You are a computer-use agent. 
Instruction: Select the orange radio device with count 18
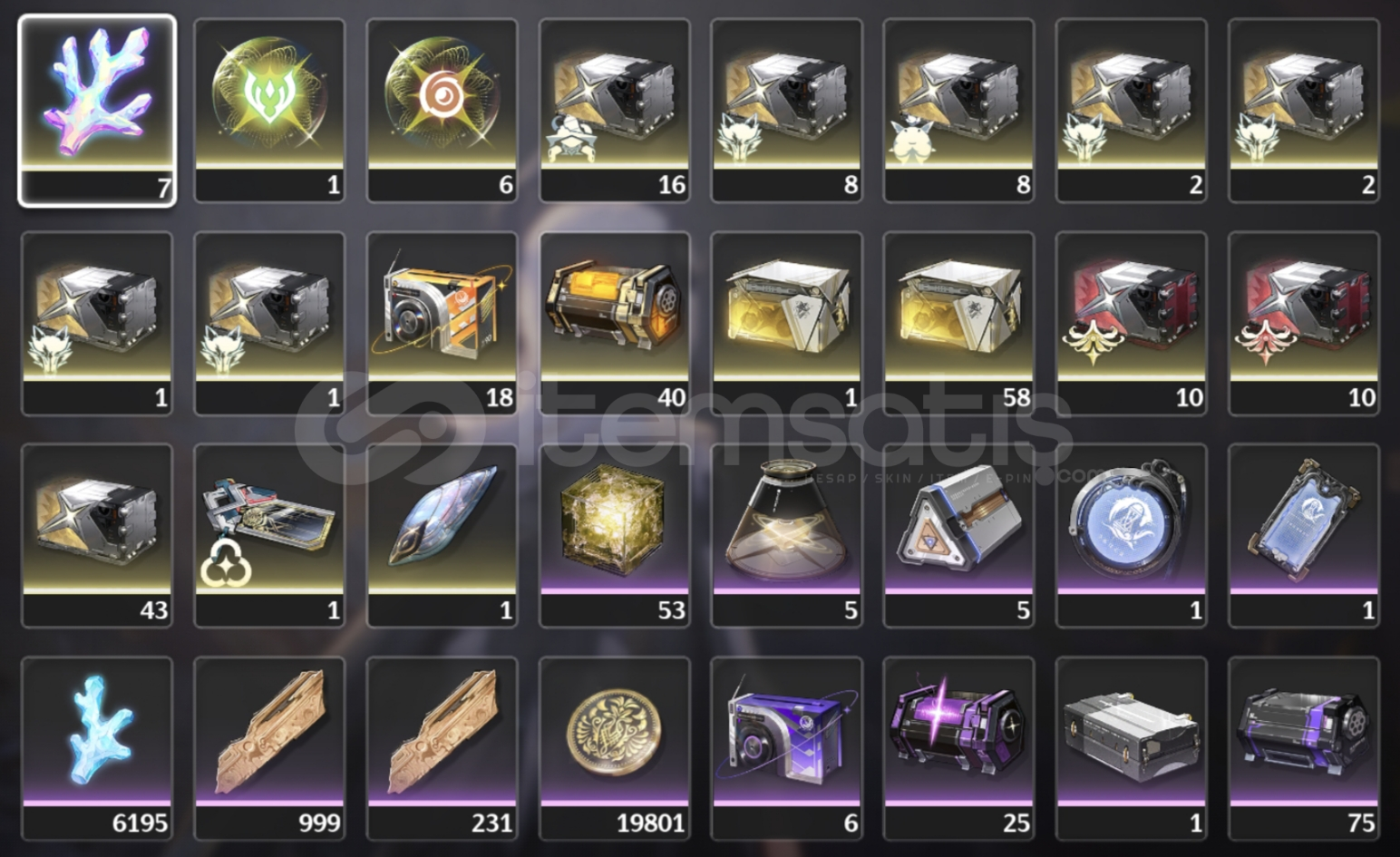pyautogui.click(x=442, y=324)
